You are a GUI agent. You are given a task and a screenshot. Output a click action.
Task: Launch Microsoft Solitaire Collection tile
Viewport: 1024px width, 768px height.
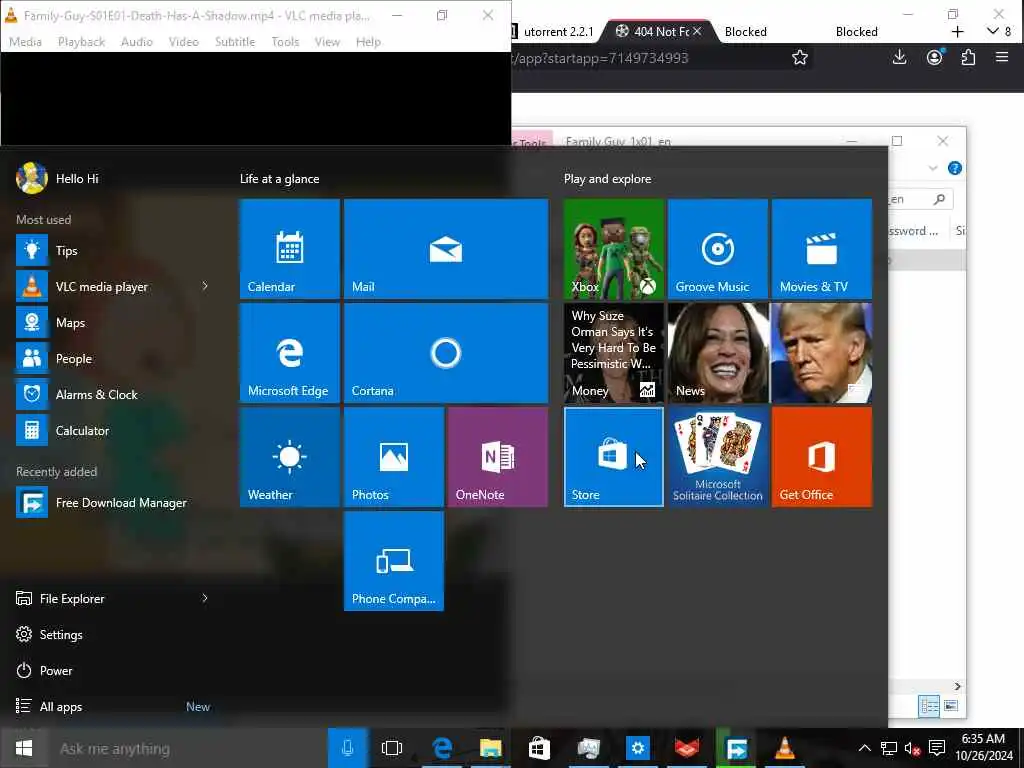pyautogui.click(x=718, y=457)
